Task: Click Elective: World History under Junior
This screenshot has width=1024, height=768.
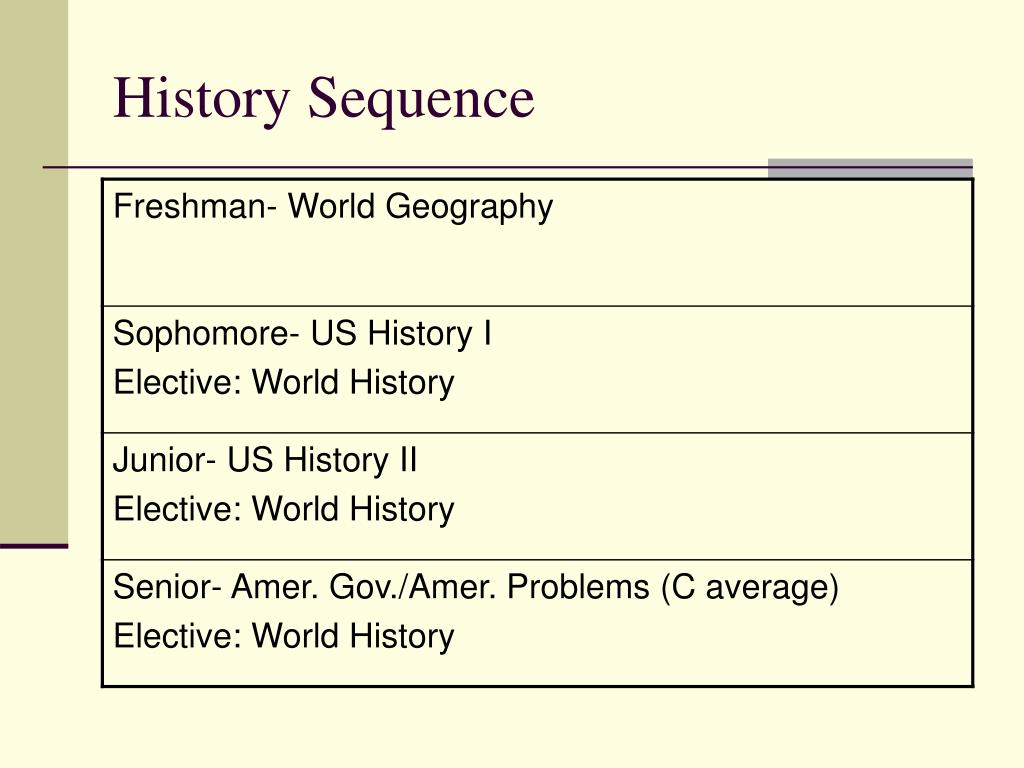Action: 284,509
